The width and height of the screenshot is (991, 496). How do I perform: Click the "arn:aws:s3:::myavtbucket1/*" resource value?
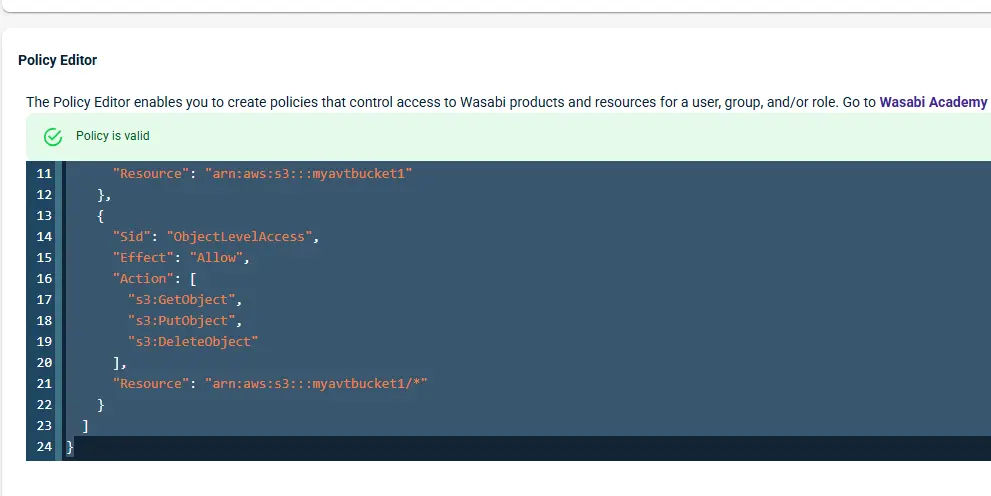point(316,383)
